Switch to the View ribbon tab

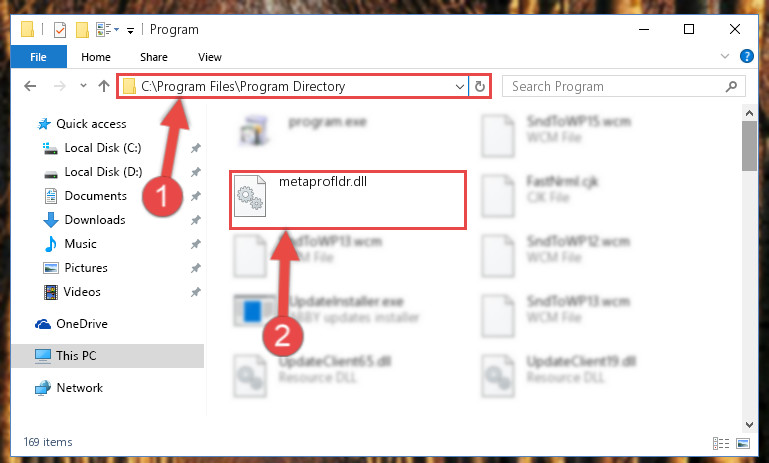(x=210, y=57)
